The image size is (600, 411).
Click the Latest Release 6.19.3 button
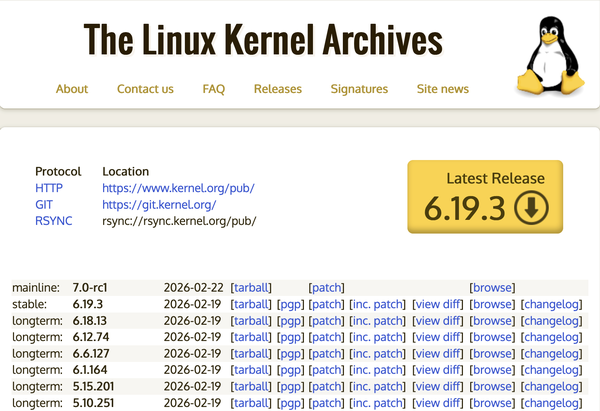point(485,197)
